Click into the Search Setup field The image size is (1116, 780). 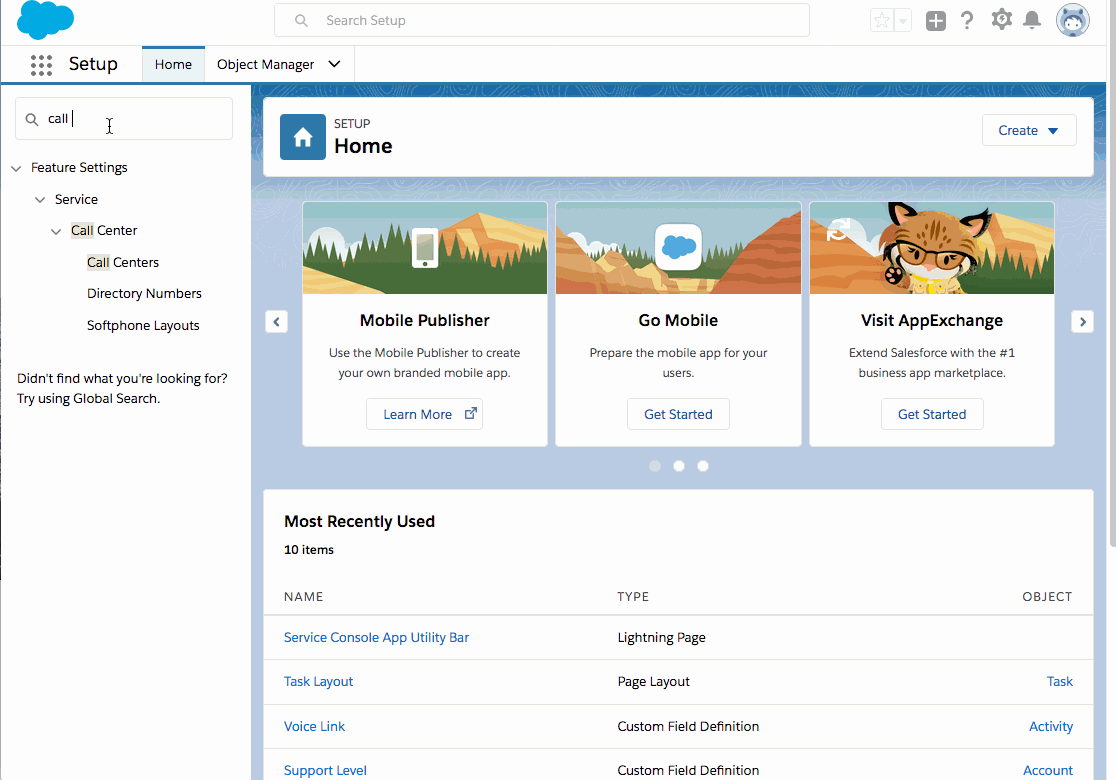[542, 20]
